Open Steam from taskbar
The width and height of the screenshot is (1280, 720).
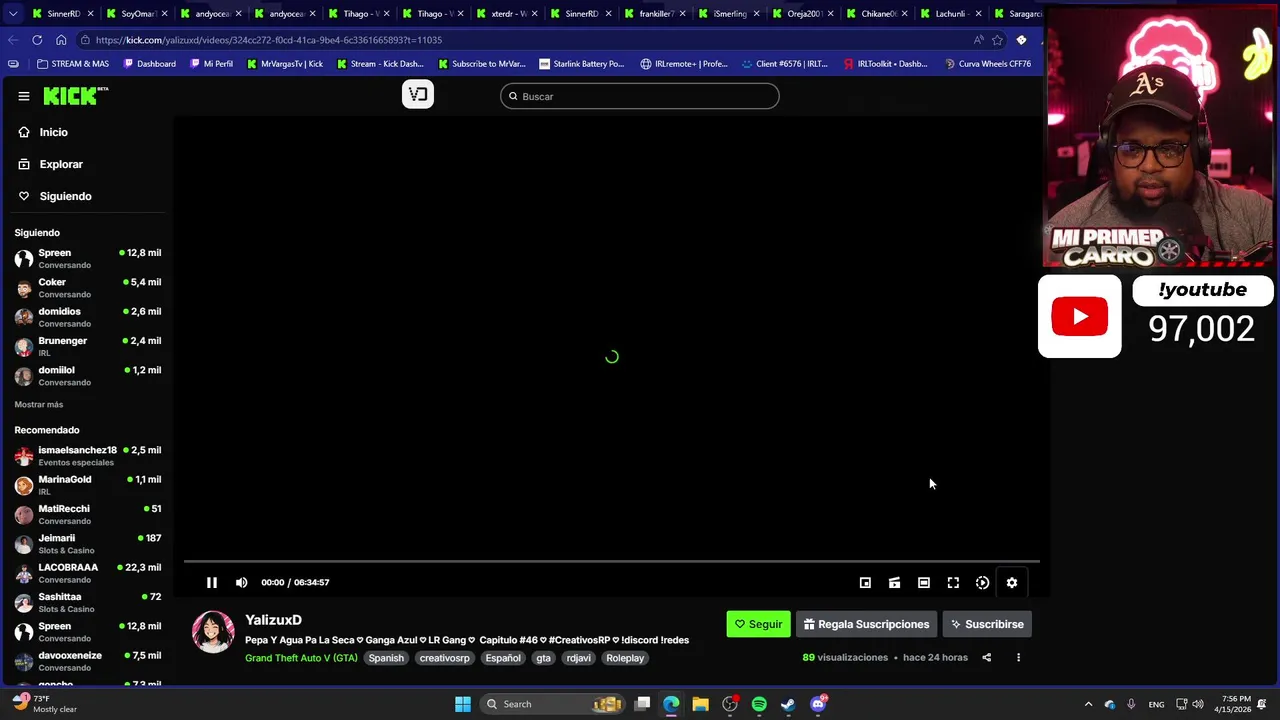788,704
